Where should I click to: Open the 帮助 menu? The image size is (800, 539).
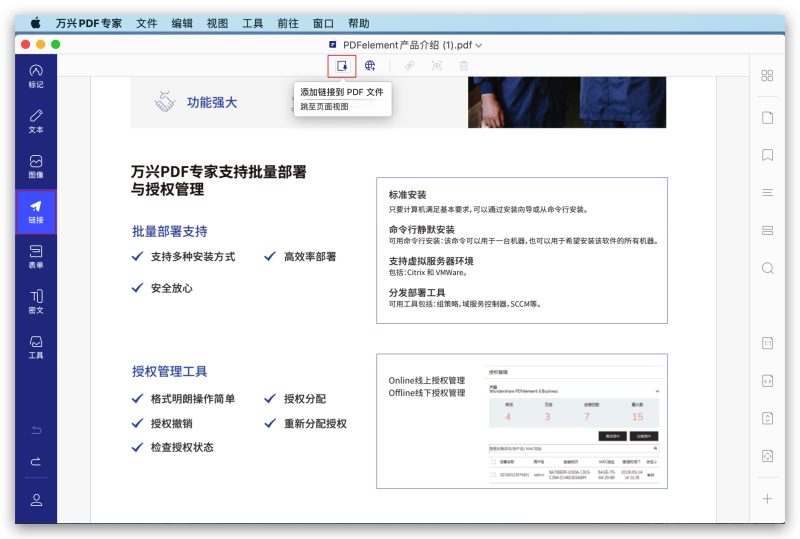pos(359,23)
